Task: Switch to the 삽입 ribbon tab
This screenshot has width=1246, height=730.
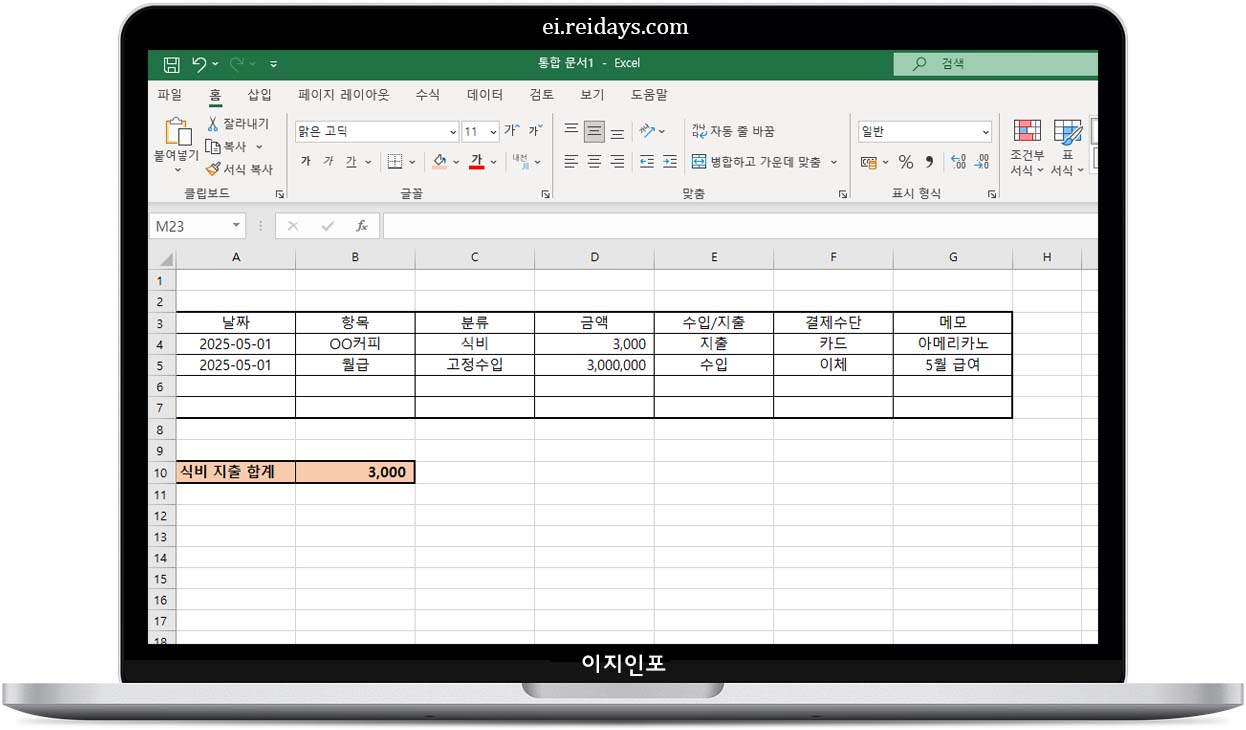Action: [x=258, y=95]
